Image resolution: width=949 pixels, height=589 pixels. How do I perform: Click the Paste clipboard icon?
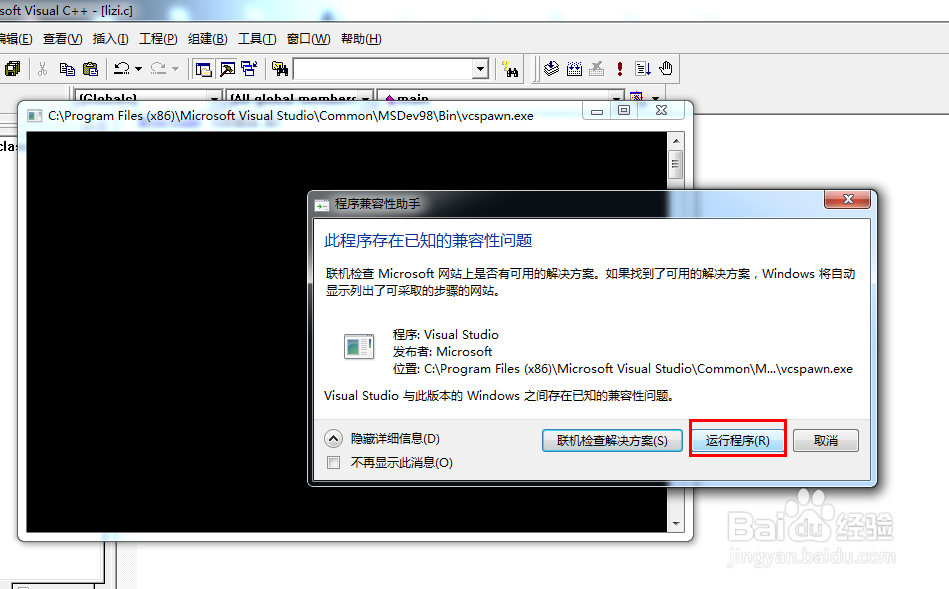click(90, 69)
